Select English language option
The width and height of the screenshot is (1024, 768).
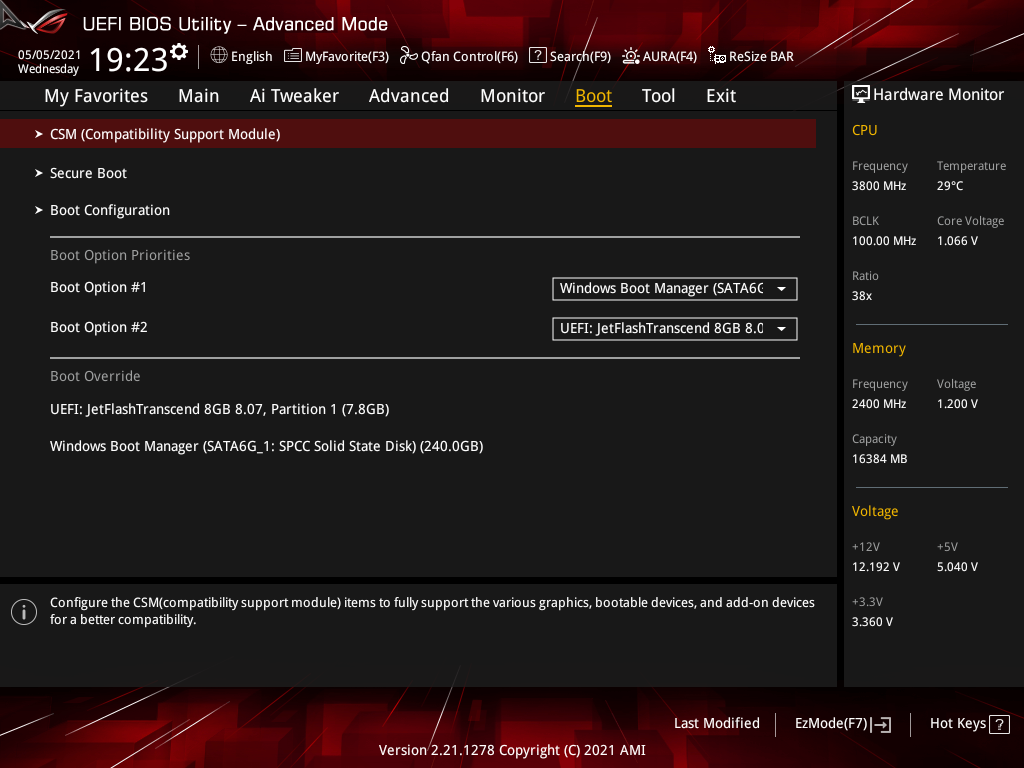pyautogui.click(x=251, y=56)
